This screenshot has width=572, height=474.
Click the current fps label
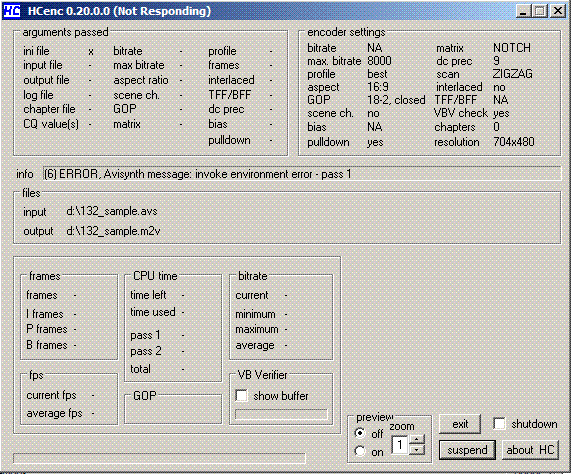point(51,395)
